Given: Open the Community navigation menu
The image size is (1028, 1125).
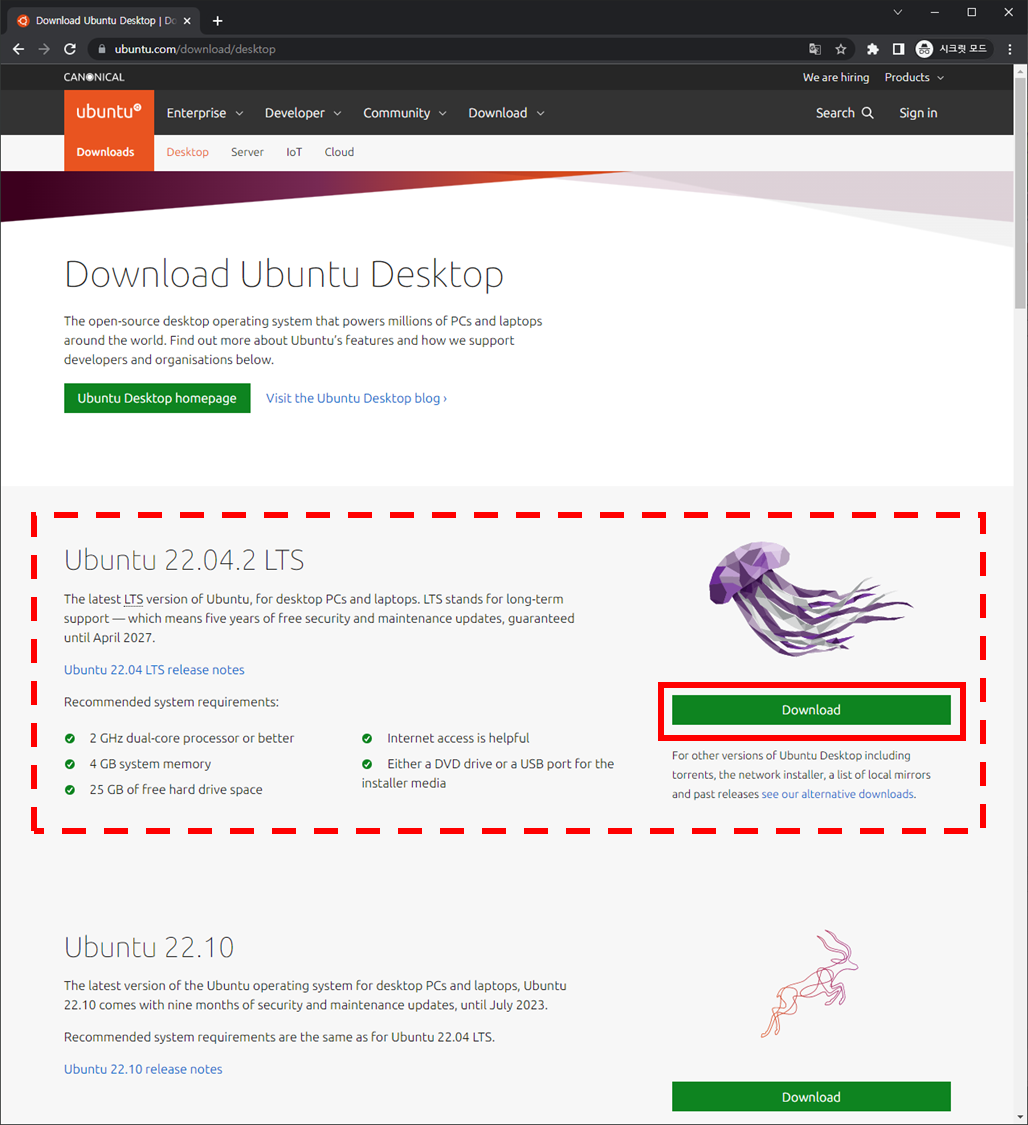Looking at the screenshot, I should pos(404,113).
